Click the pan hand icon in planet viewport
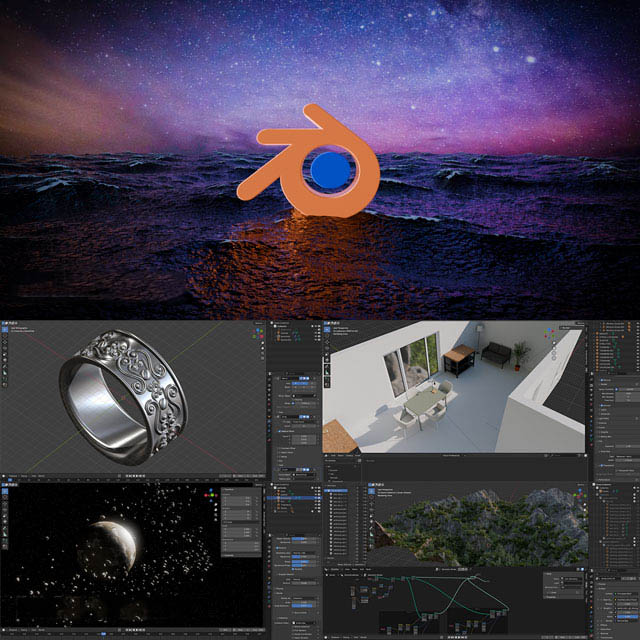Screen dimensions: 640x640 tap(216, 510)
